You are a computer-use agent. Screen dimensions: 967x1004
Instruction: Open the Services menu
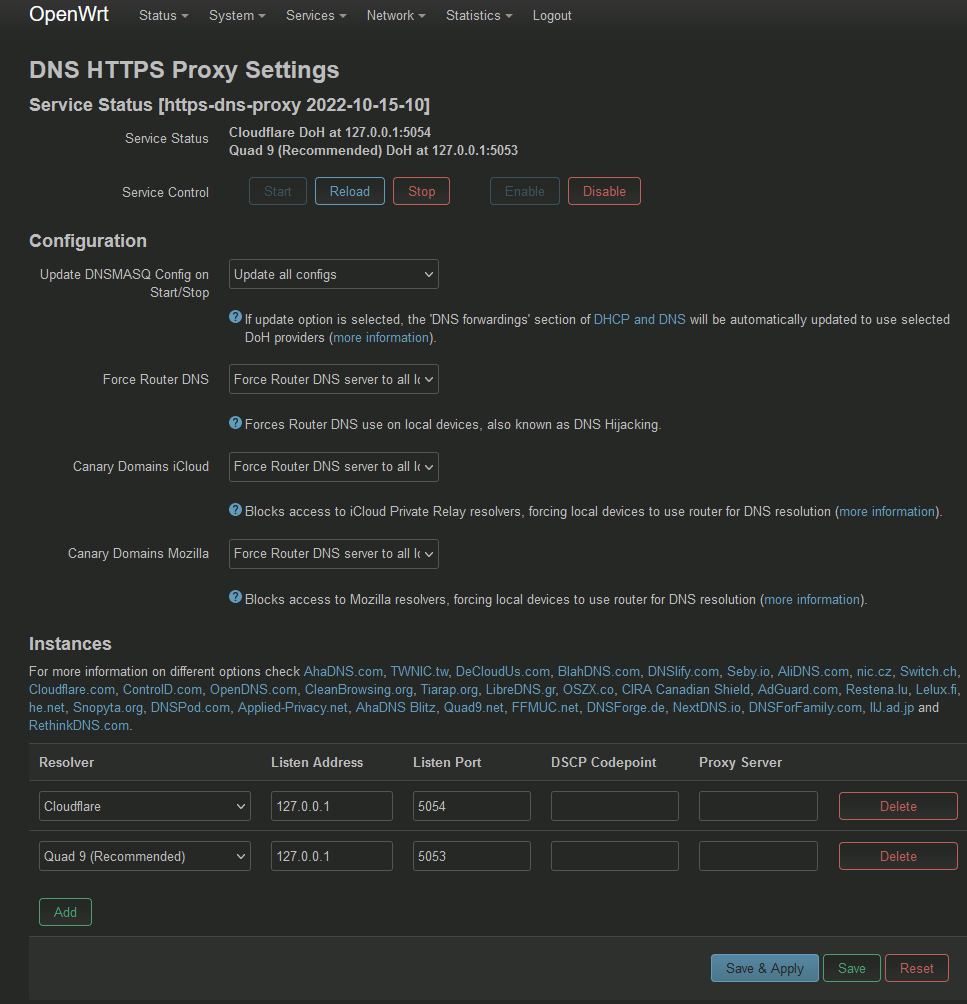coord(315,15)
